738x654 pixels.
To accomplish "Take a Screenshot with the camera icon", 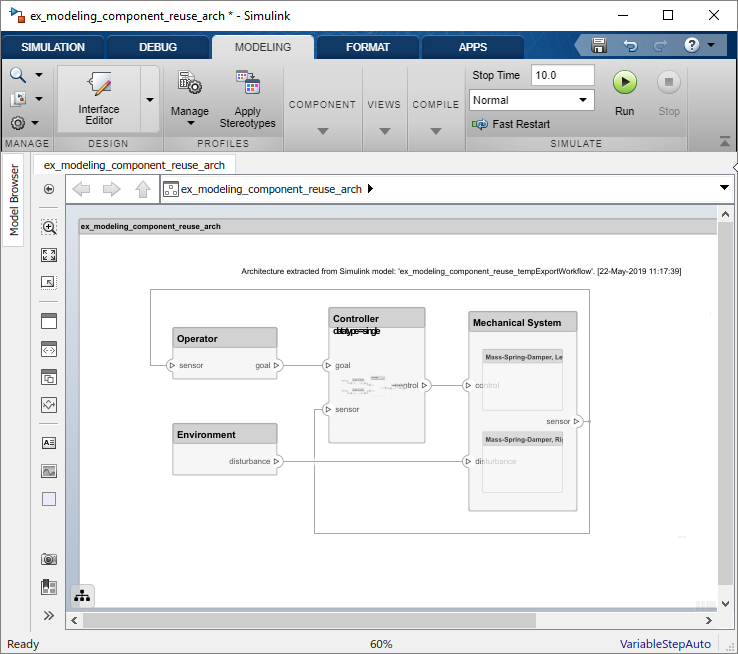I will [x=49, y=559].
